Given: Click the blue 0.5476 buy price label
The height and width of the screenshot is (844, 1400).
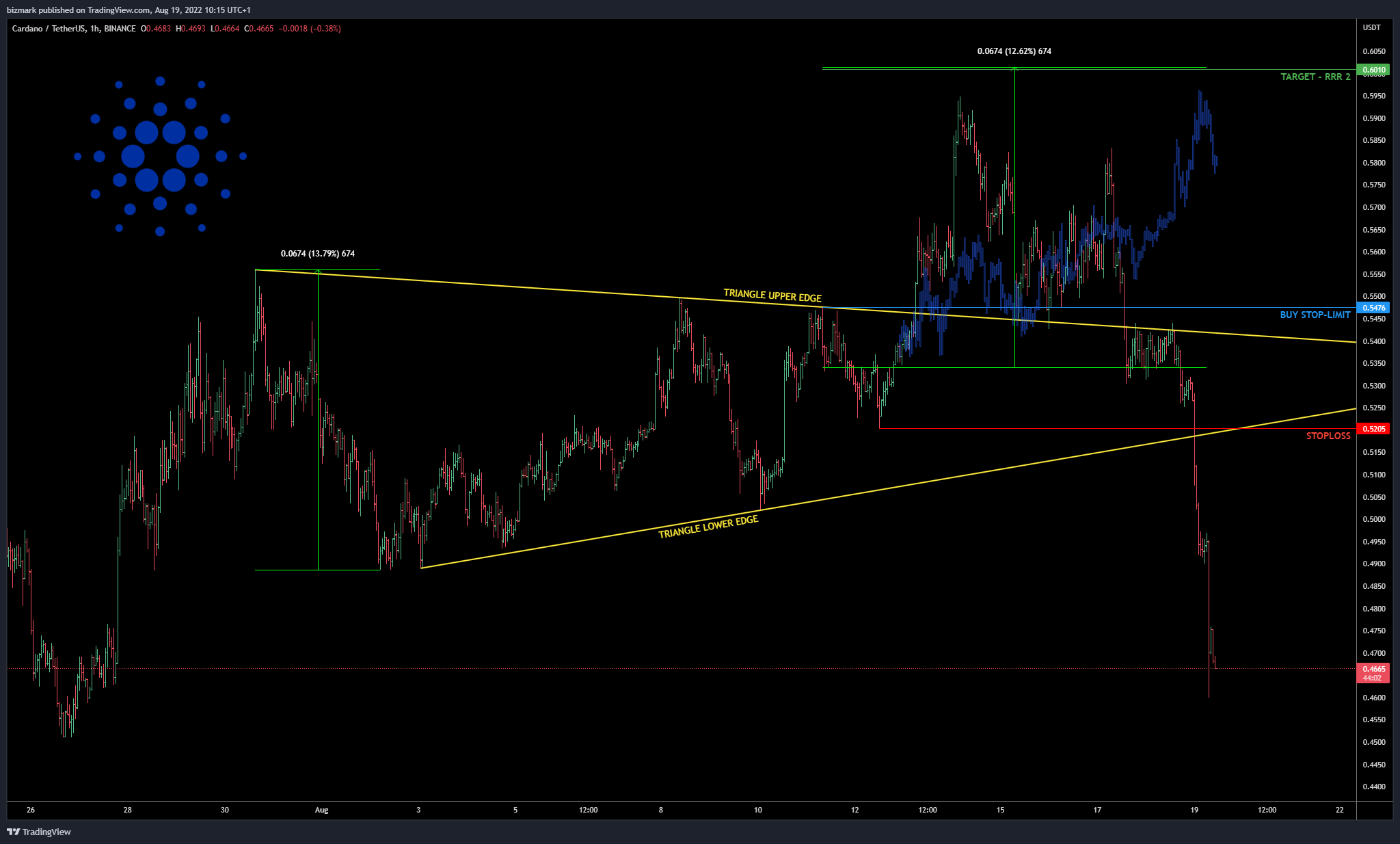Looking at the screenshot, I should click(1374, 308).
